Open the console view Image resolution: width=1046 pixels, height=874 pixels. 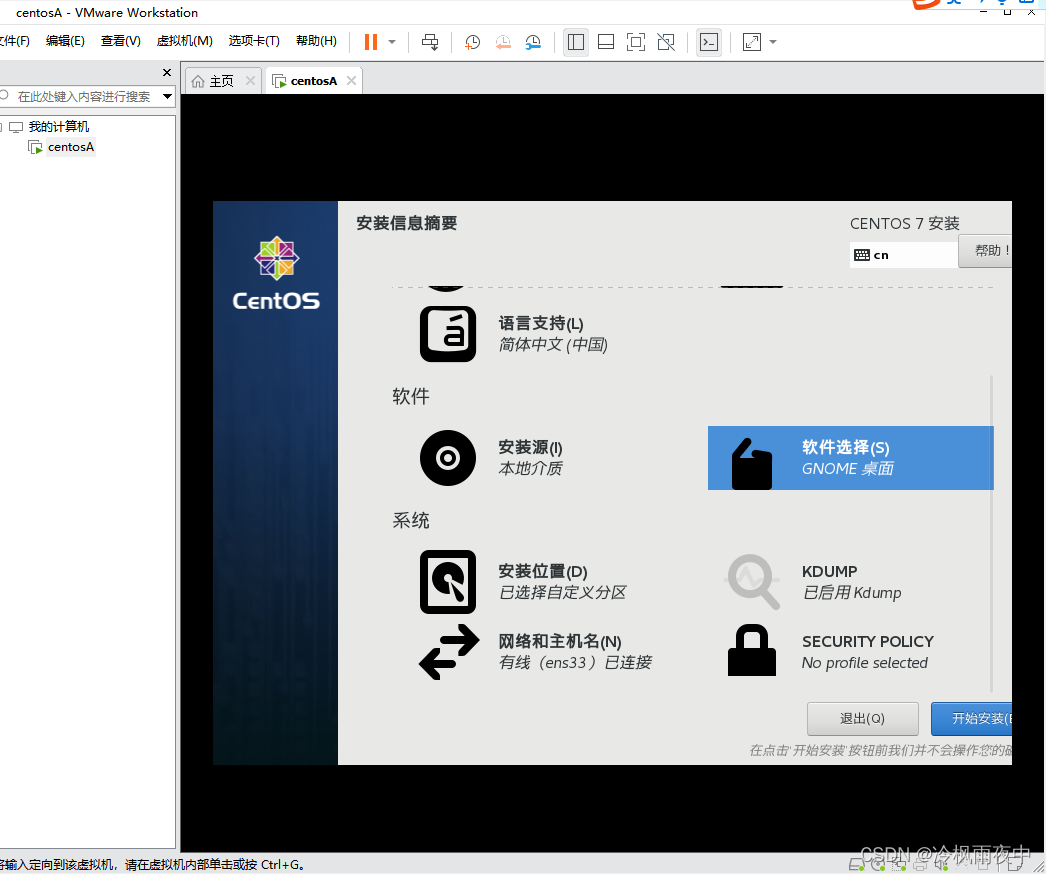(x=708, y=42)
